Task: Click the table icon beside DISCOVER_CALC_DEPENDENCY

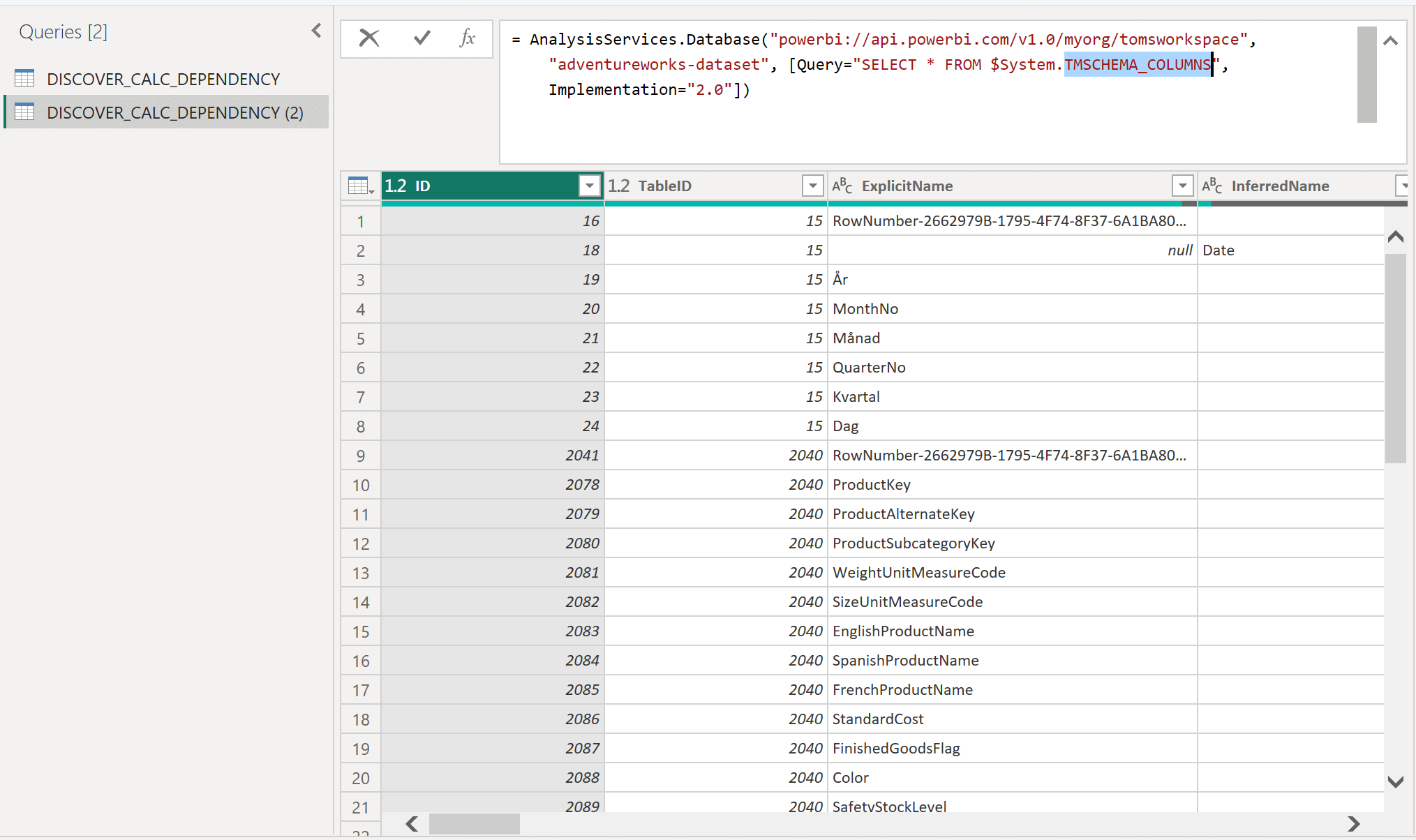Action: pos(25,78)
